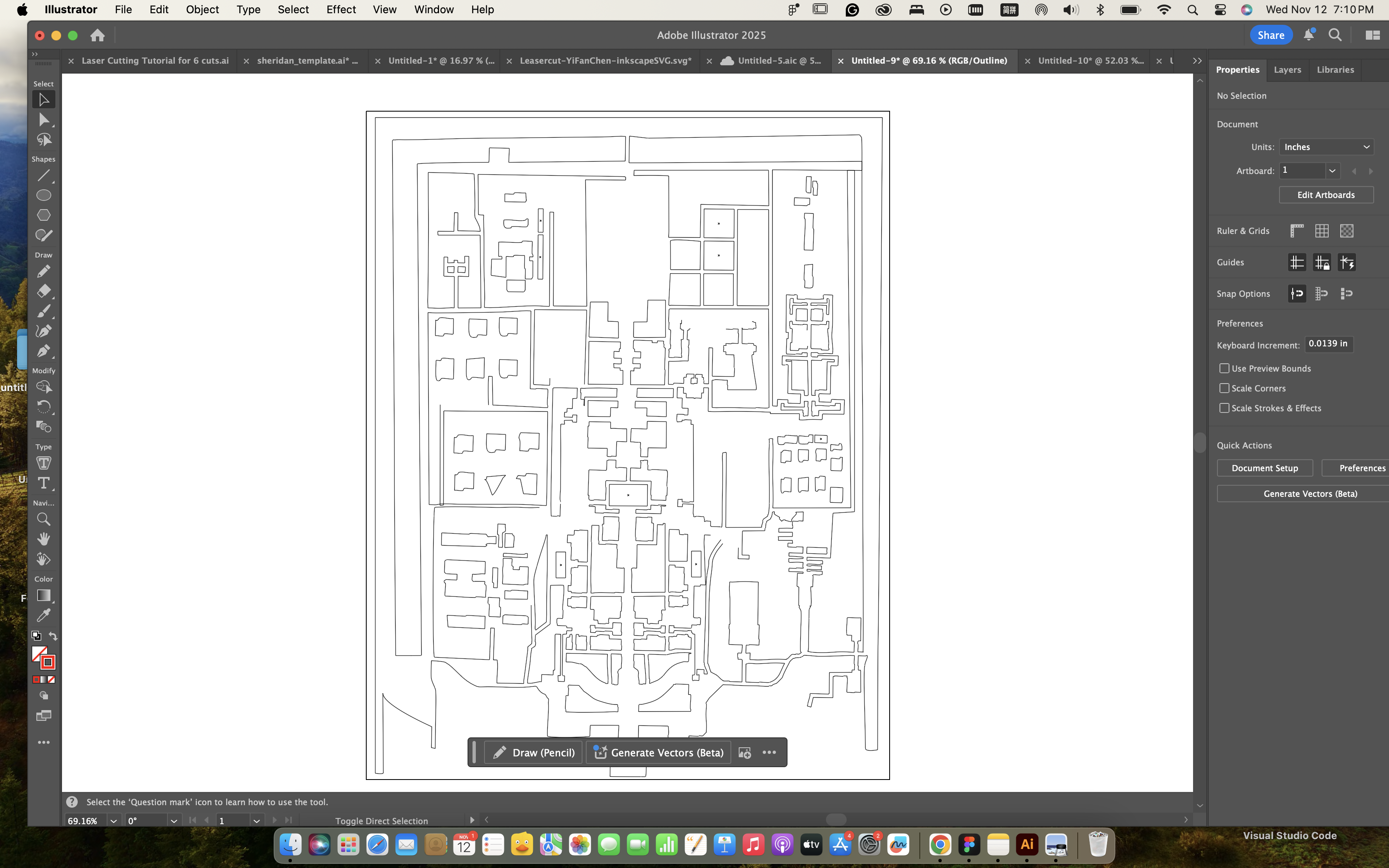This screenshot has width=1389, height=868.
Task: Expand the Artboard number dropdown
Action: click(x=1332, y=170)
